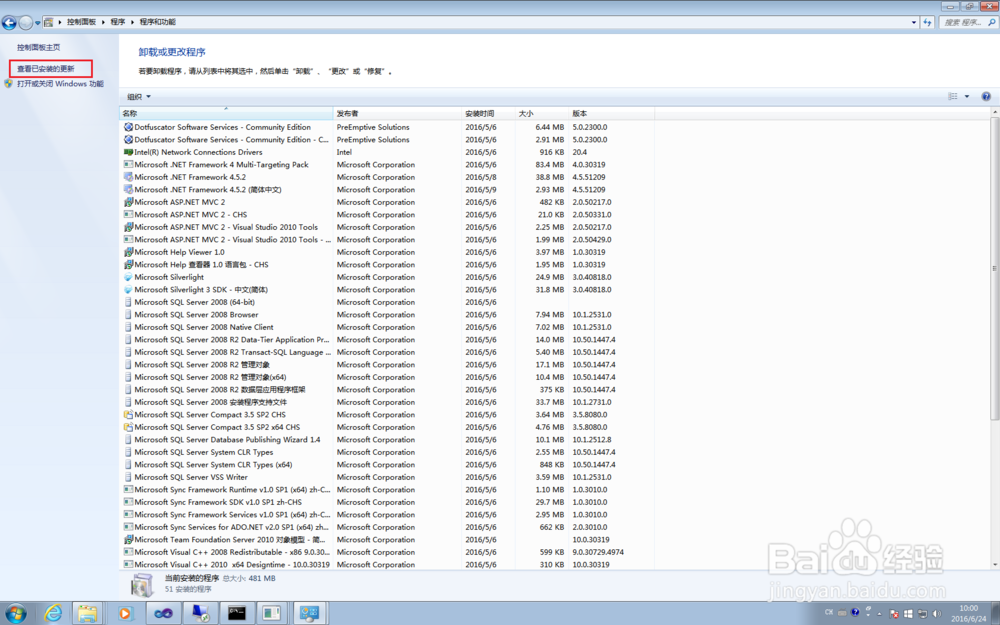Sort by the 名称 column header

pos(226,114)
